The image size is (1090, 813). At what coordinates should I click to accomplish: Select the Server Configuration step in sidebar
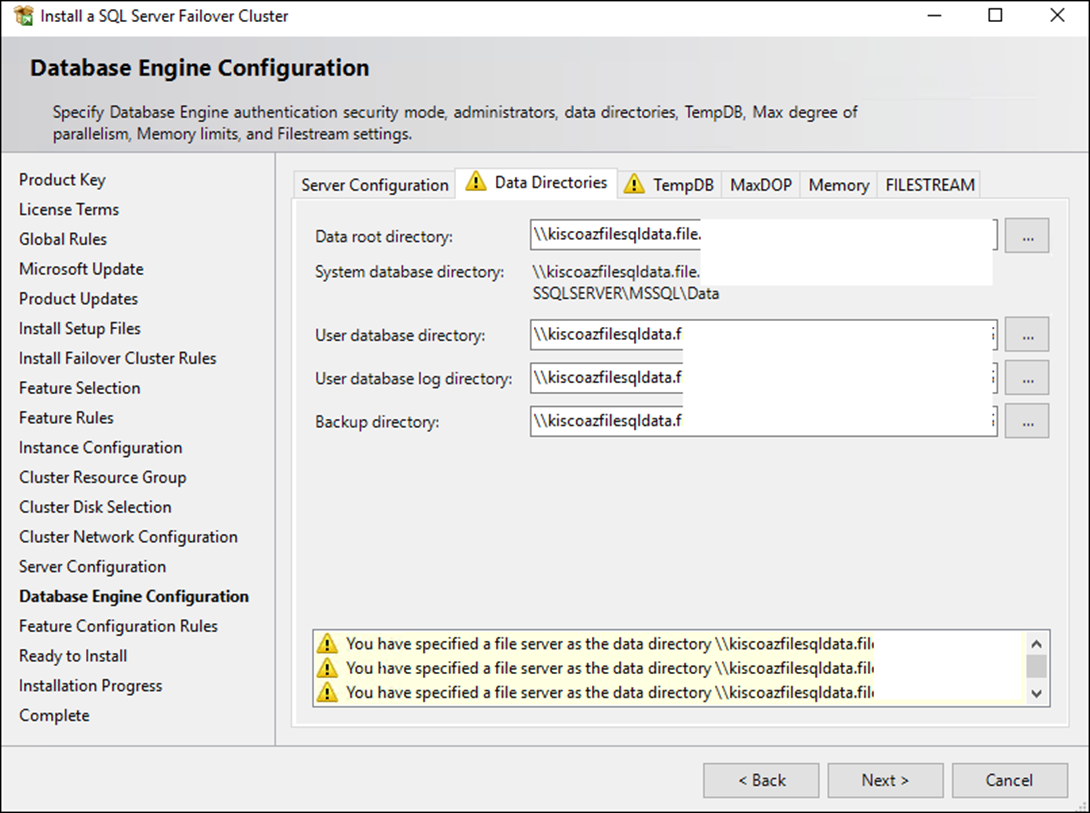pyautogui.click(x=92, y=567)
